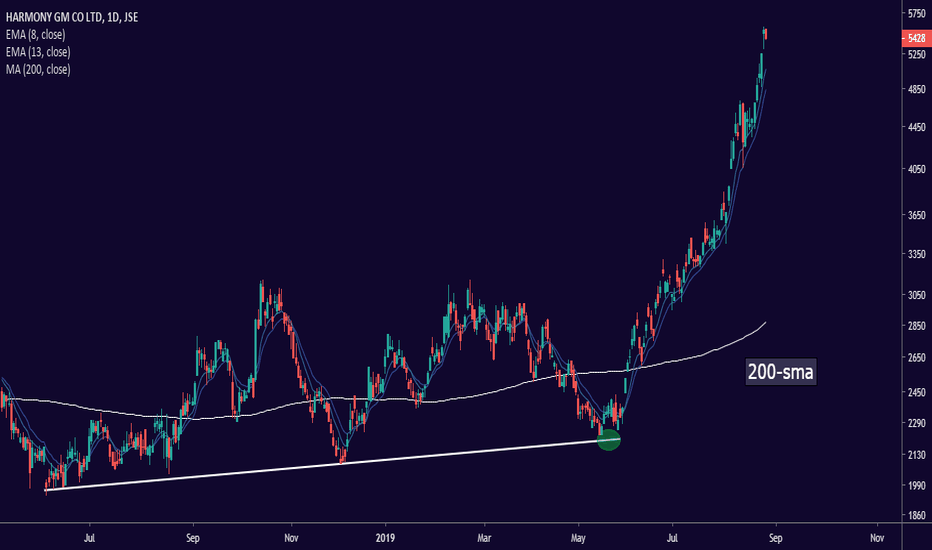This screenshot has height=550, width=932.
Task: Click the 2290 price axis label
Action: [917, 423]
